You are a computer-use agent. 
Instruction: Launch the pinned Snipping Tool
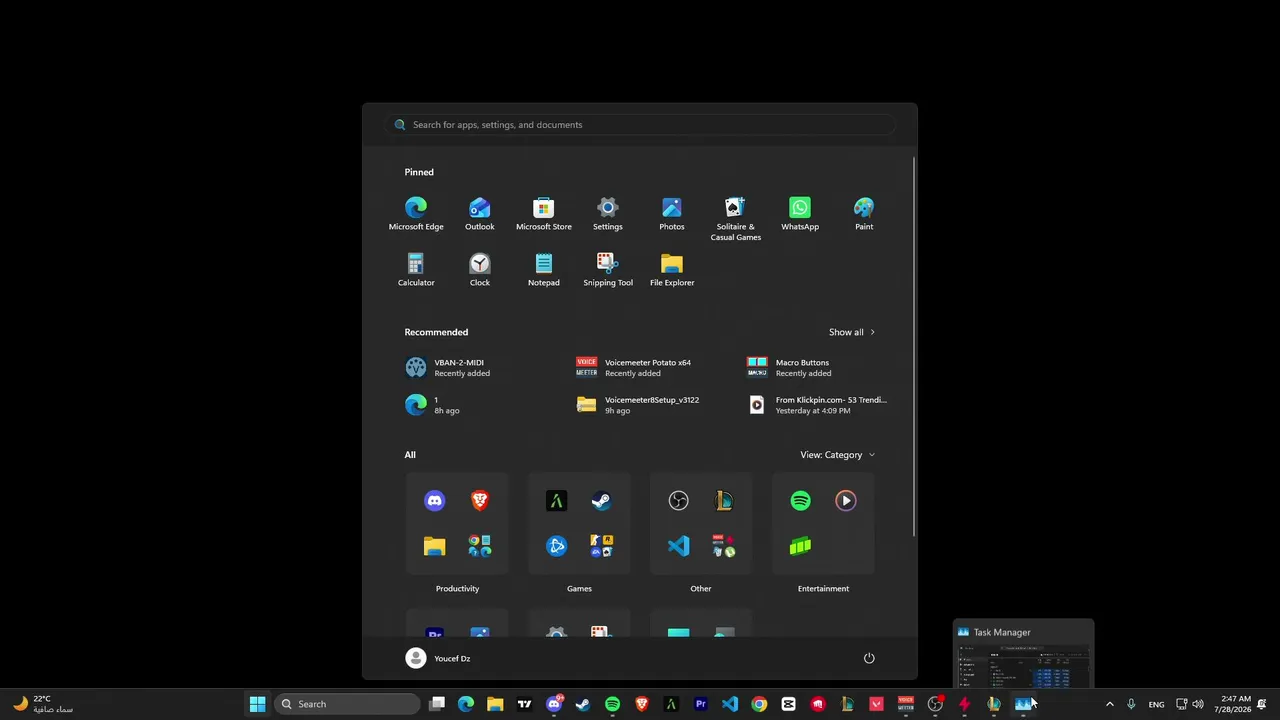[x=608, y=270]
